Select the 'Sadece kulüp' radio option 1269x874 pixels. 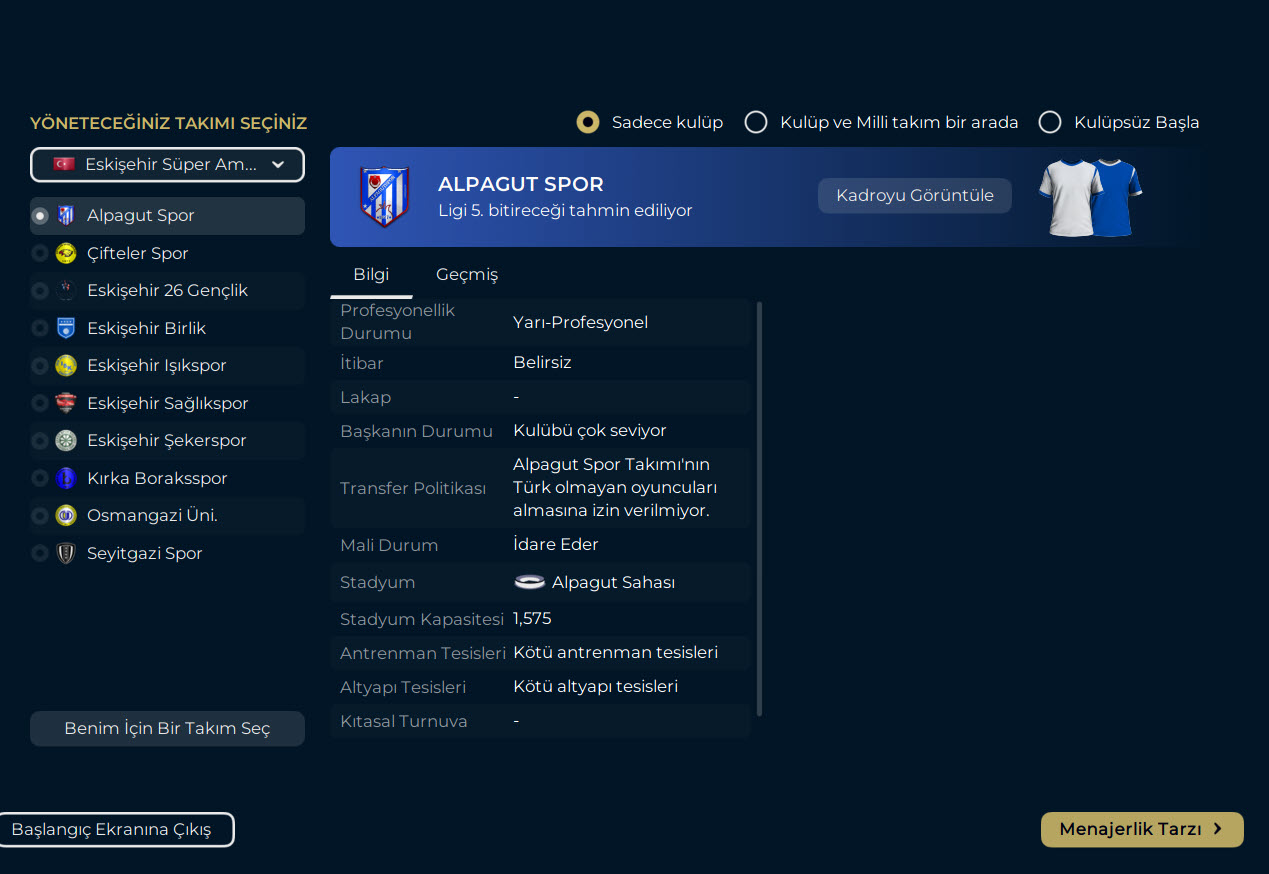pyautogui.click(x=588, y=122)
